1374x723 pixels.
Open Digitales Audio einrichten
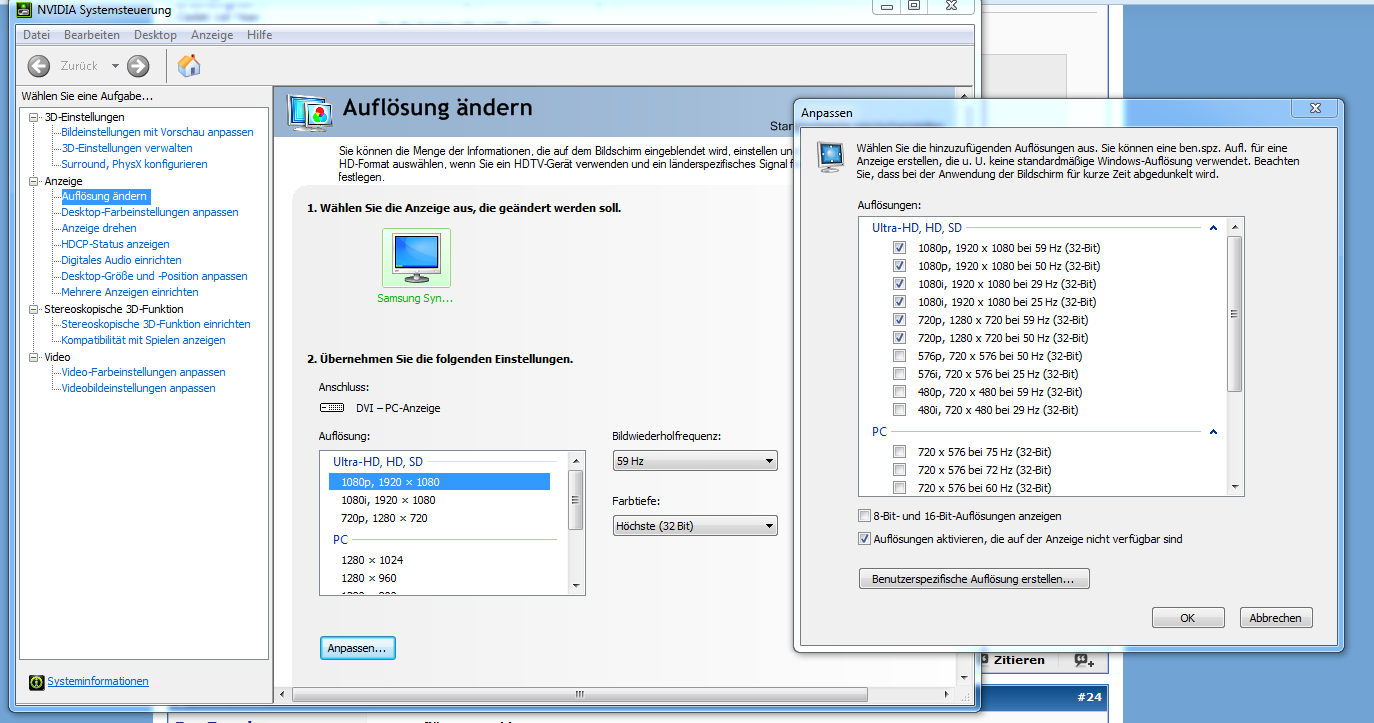coord(121,260)
